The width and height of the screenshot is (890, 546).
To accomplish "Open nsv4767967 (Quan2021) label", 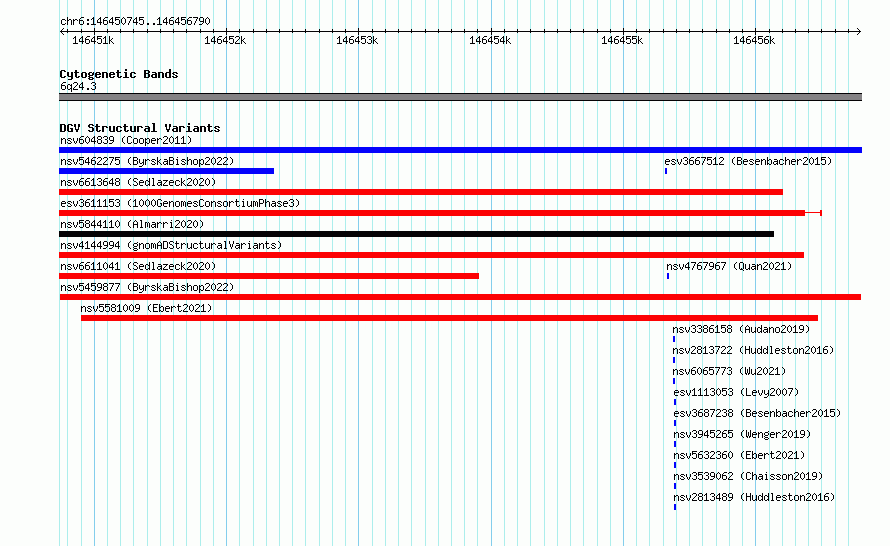I will tap(729, 266).
